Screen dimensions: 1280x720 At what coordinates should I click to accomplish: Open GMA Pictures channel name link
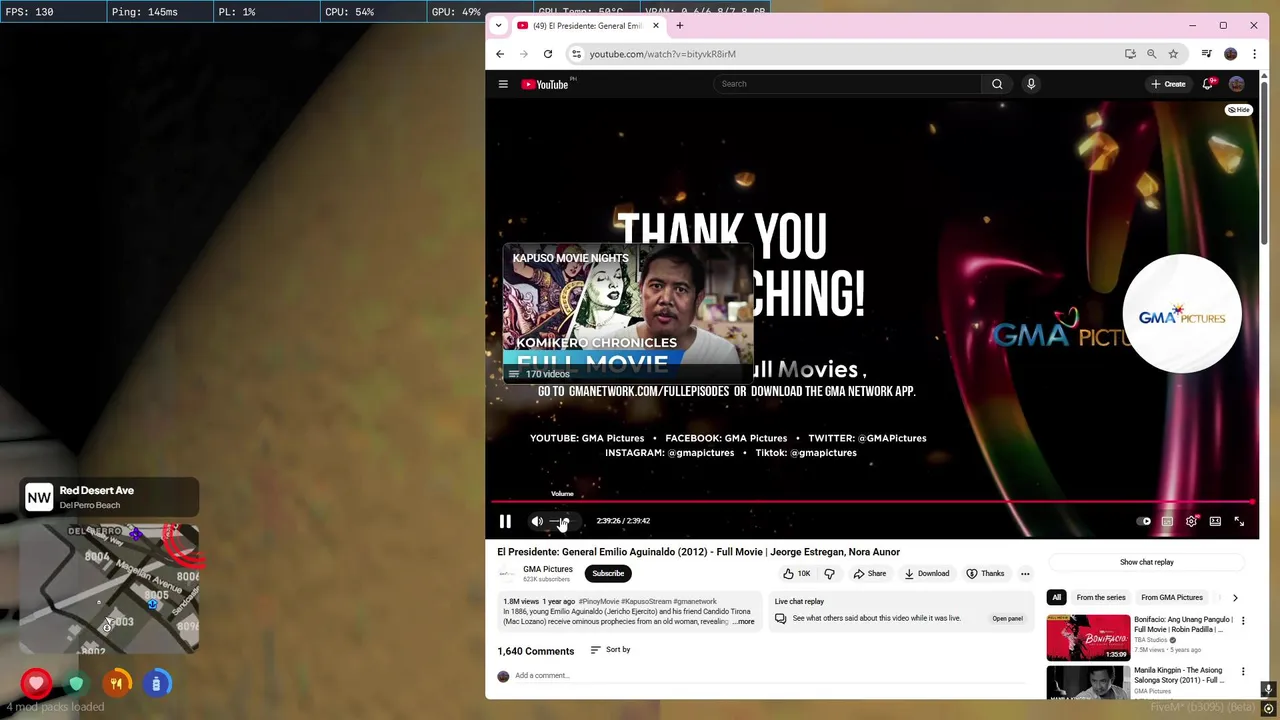[548, 569]
